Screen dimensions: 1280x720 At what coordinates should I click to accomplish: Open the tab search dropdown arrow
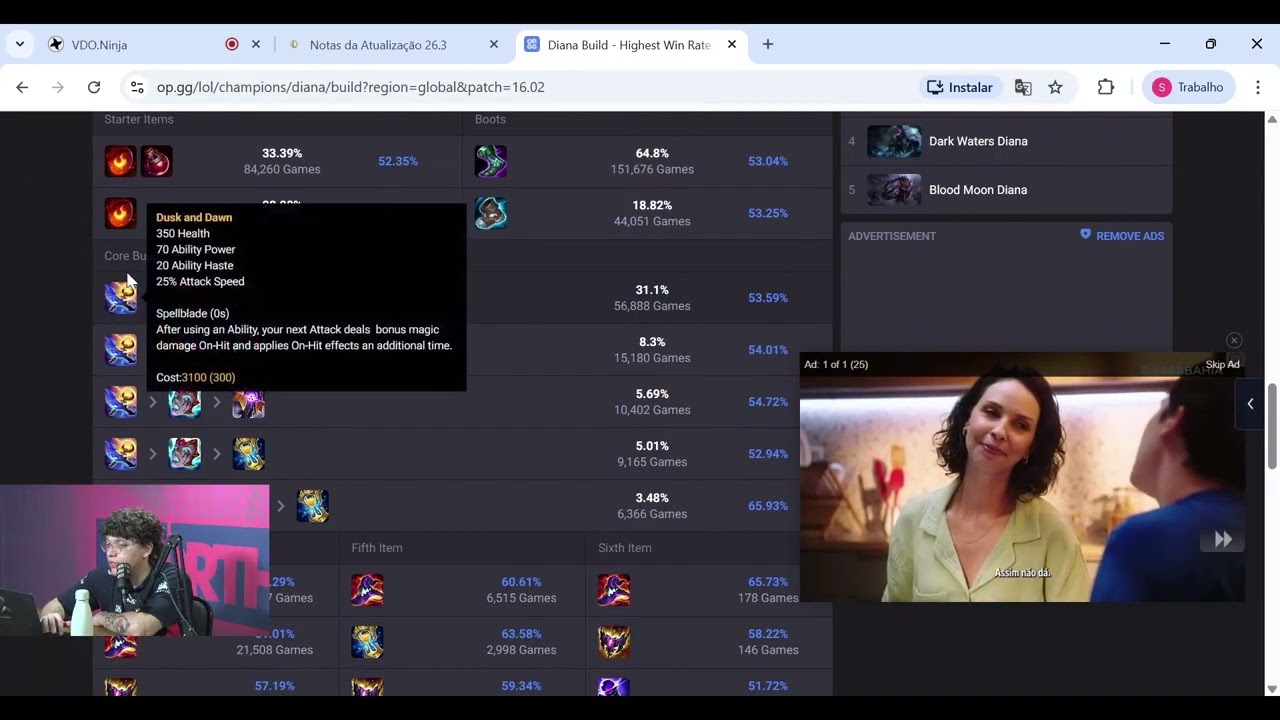20,44
